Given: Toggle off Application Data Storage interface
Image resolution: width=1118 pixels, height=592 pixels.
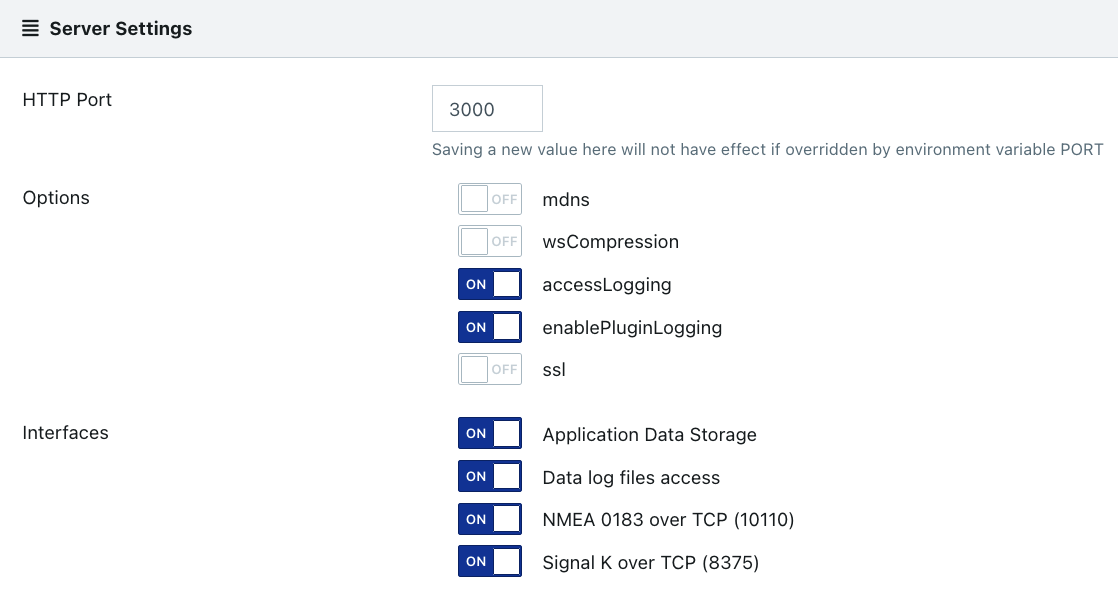Looking at the screenshot, I should click(490, 433).
